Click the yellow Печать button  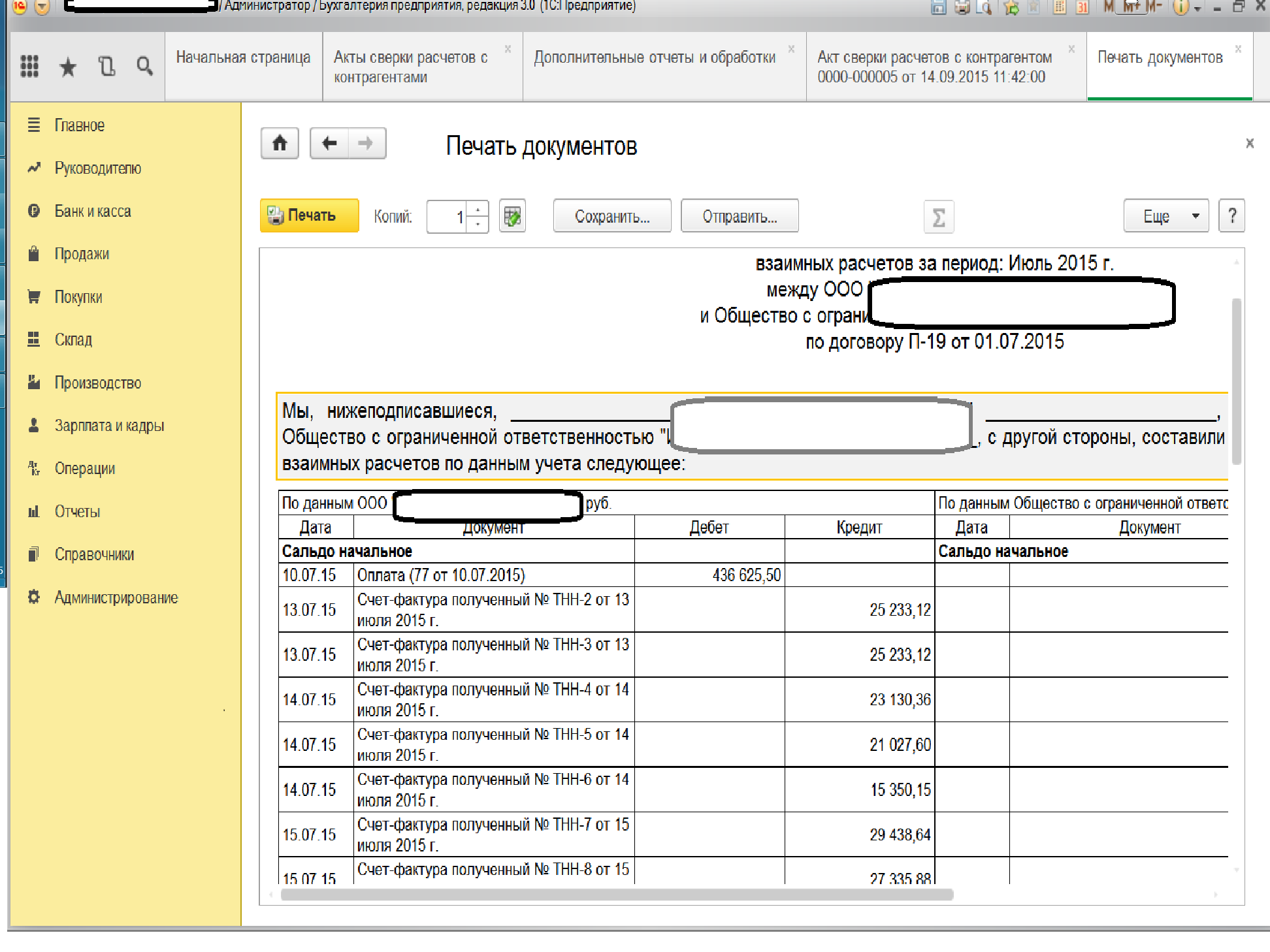pos(310,215)
